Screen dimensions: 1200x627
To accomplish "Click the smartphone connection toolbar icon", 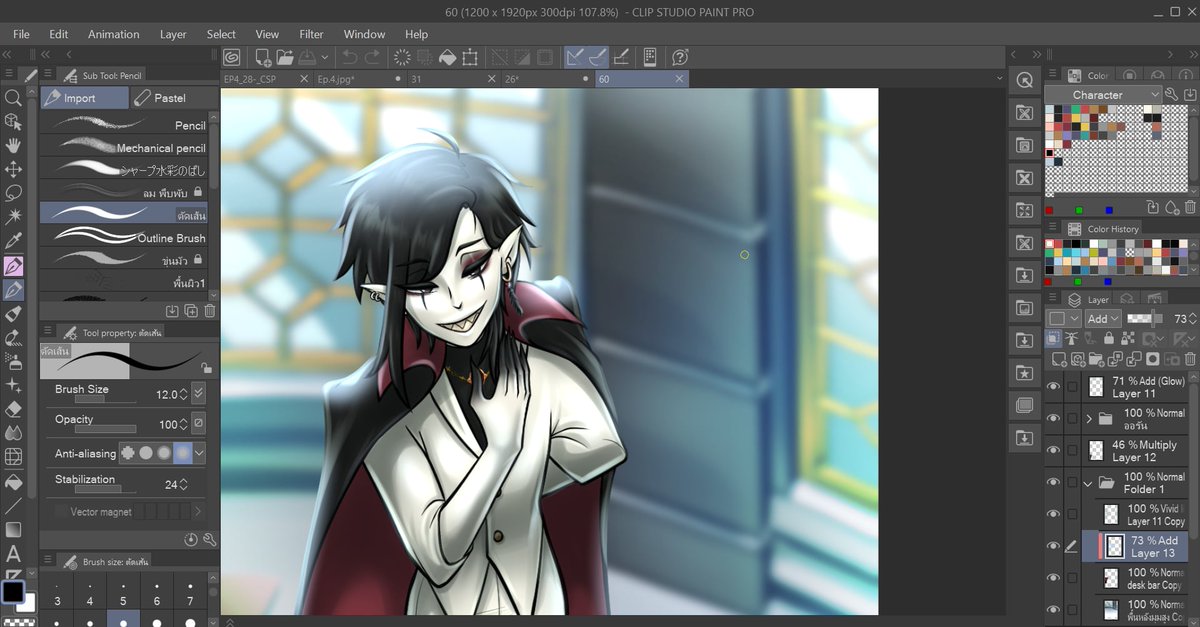I will coord(650,57).
